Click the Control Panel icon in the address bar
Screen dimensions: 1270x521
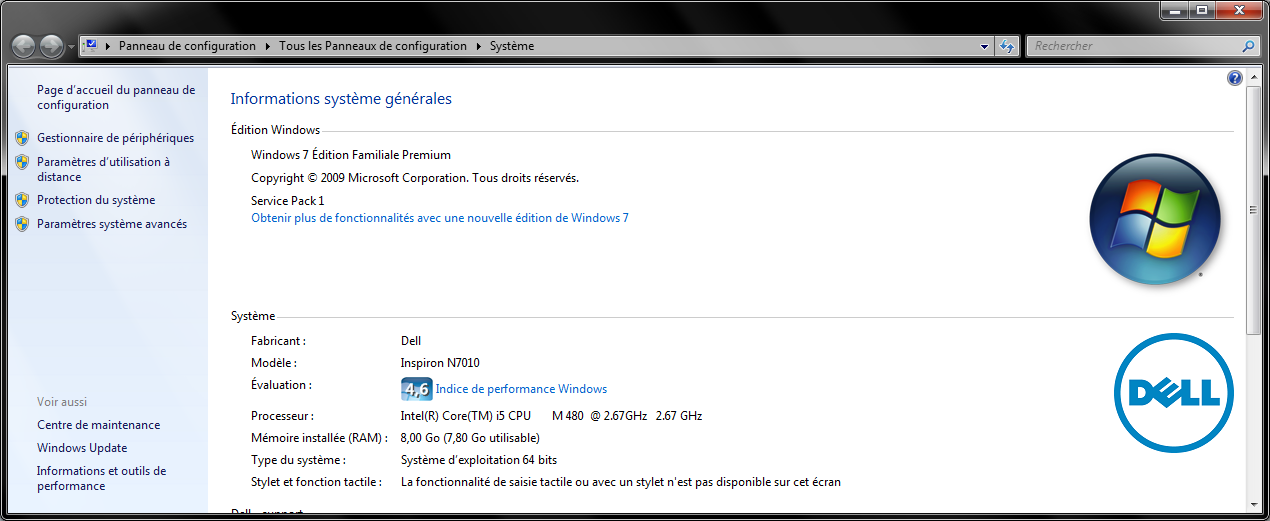pos(91,46)
